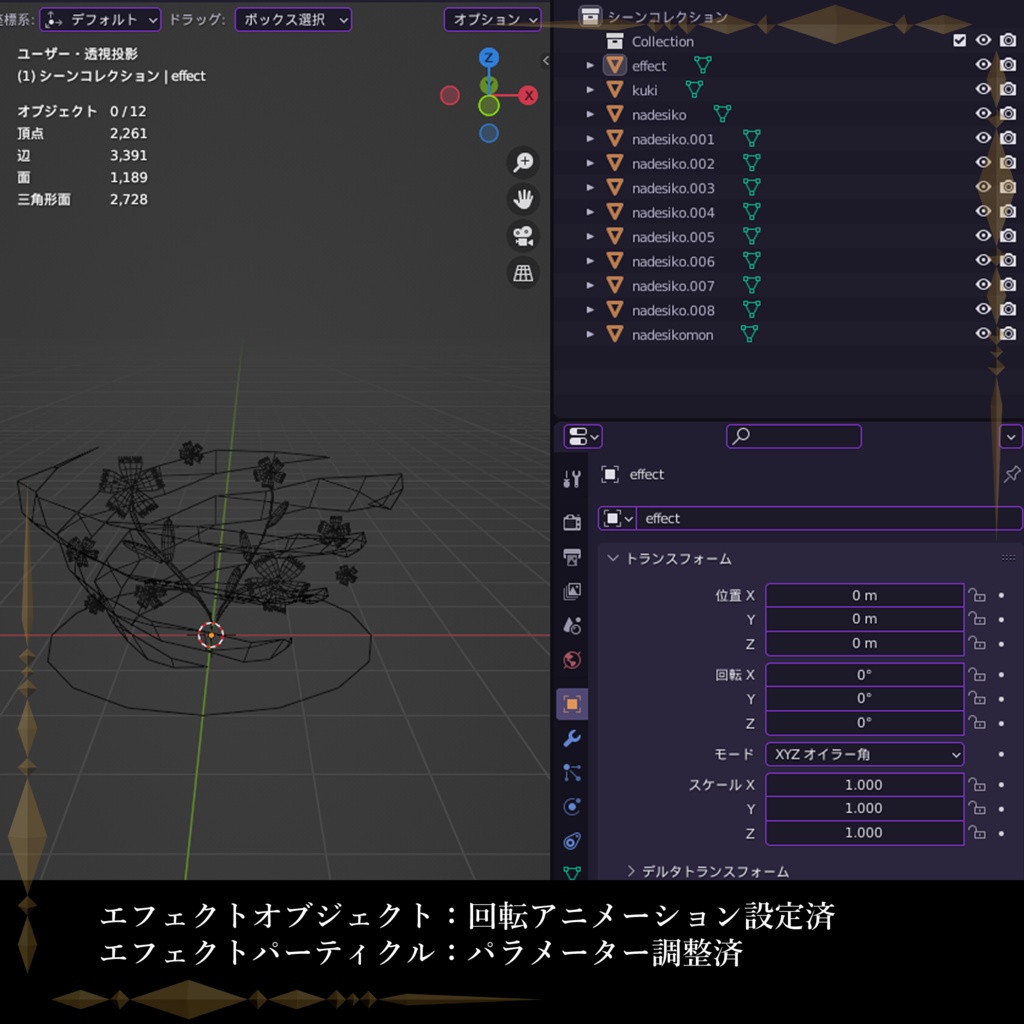Image resolution: width=1024 pixels, height=1024 pixels.
Task: Open the Physics properties tab
Action: pos(572,807)
